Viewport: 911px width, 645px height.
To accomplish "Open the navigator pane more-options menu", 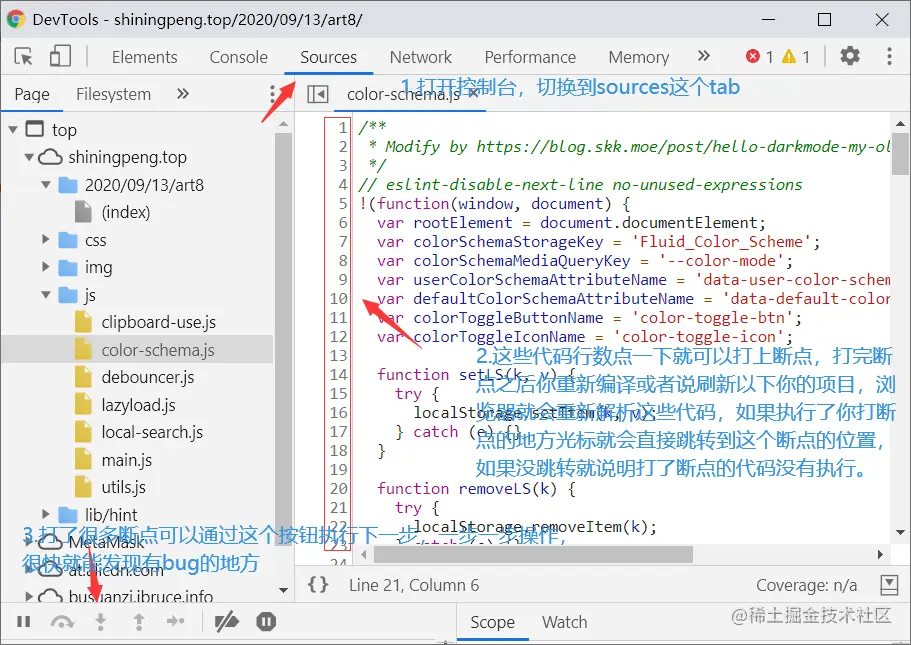I will [272, 94].
